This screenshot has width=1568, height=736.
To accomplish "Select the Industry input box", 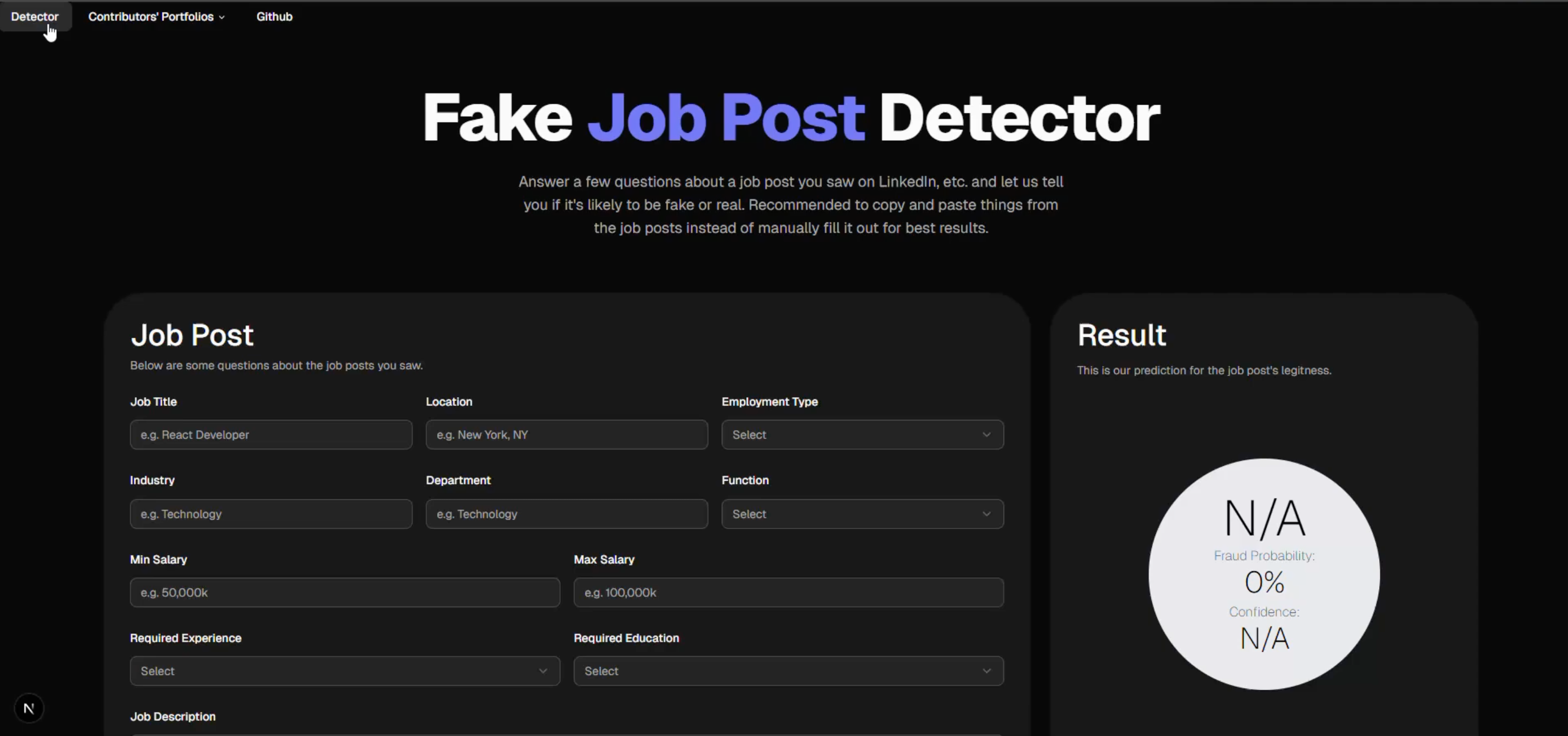I will (x=271, y=514).
